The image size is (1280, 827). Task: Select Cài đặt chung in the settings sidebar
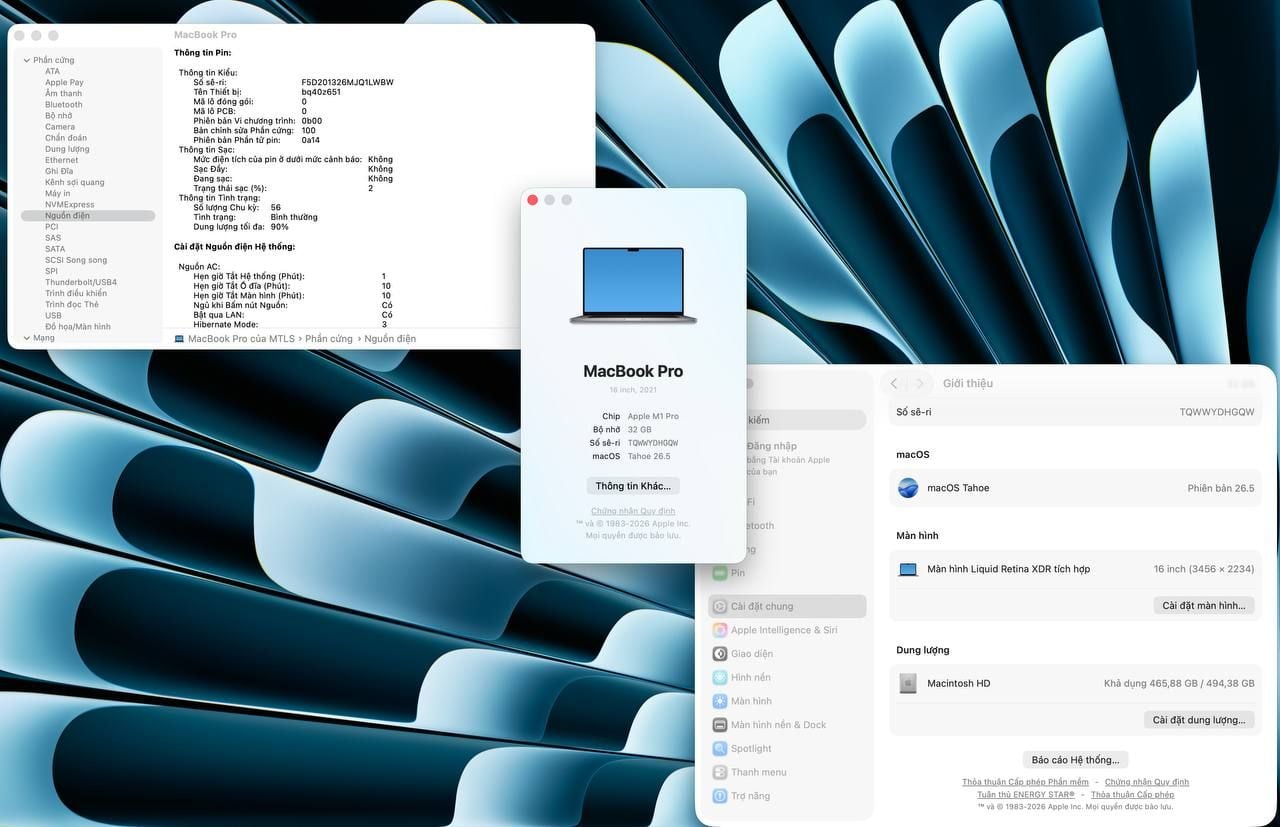[787, 606]
